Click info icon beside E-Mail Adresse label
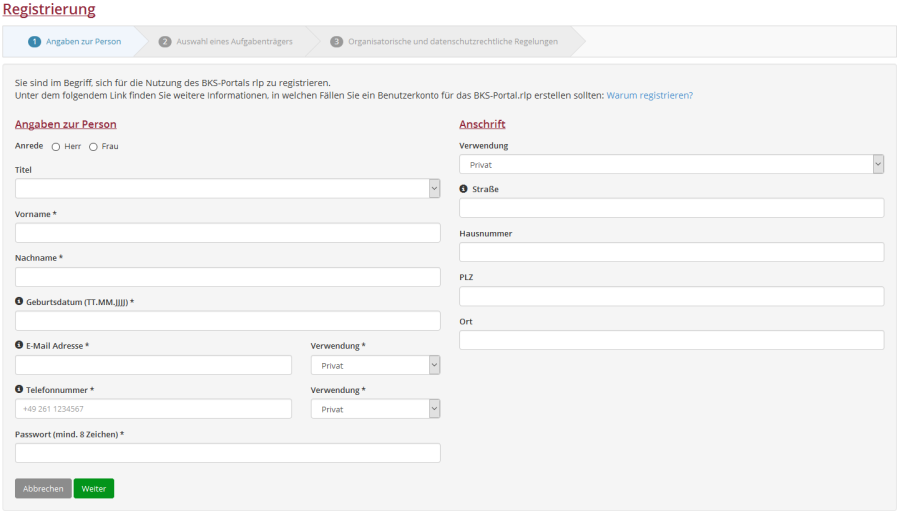The image size is (900, 514). point(20,345)
